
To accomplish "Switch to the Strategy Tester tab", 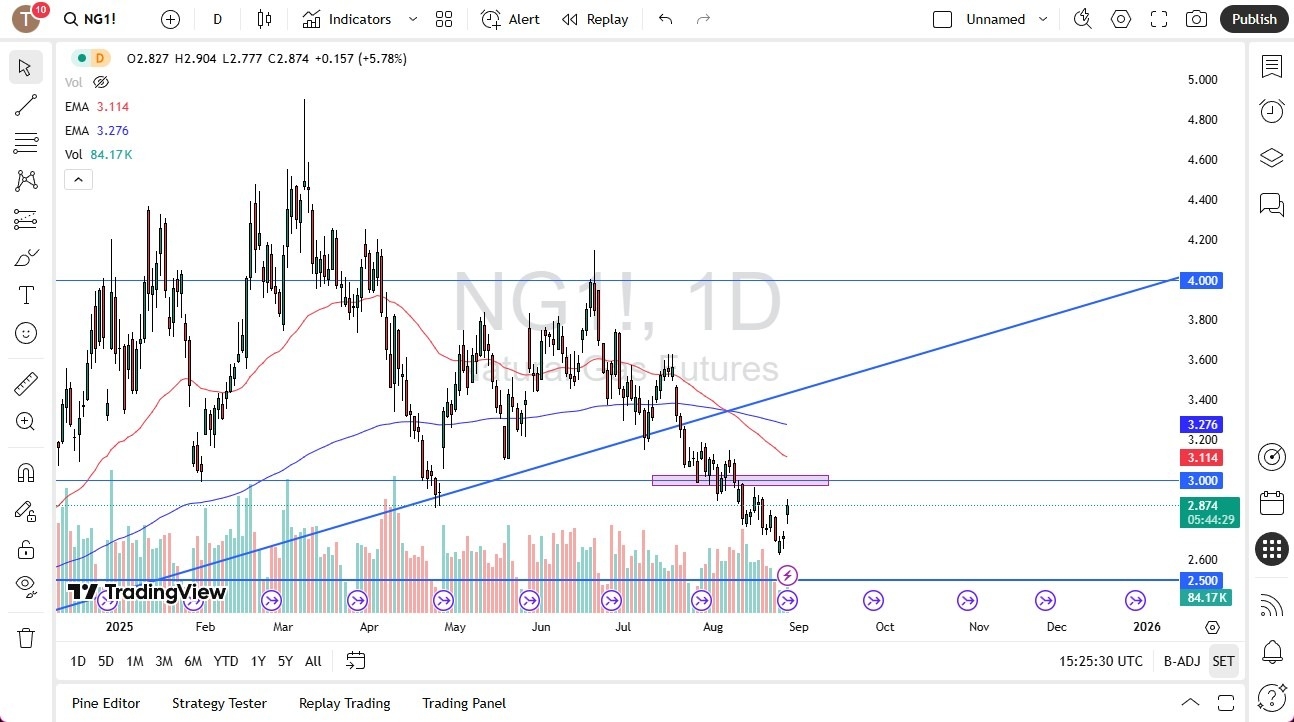I will pyautogui.click(x=219, y=703).
